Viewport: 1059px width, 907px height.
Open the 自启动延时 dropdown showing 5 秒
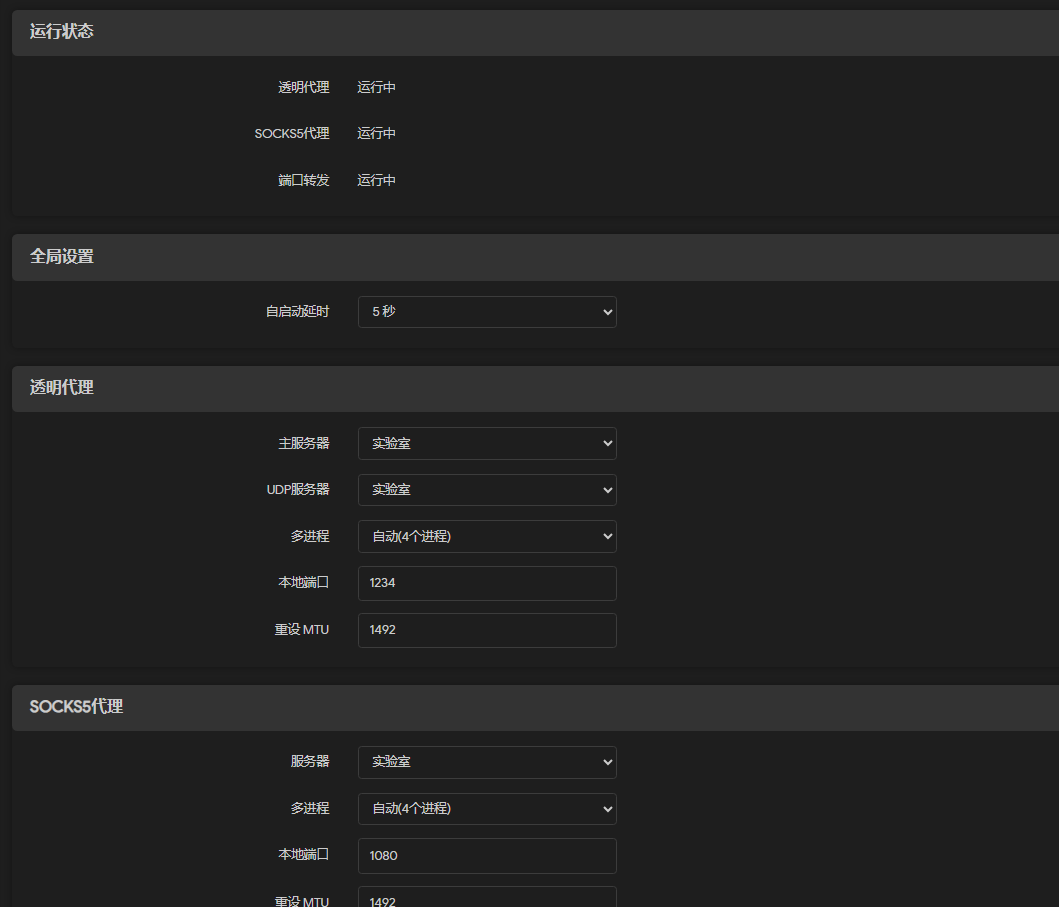pyautogui.click(x=487, y=312)
